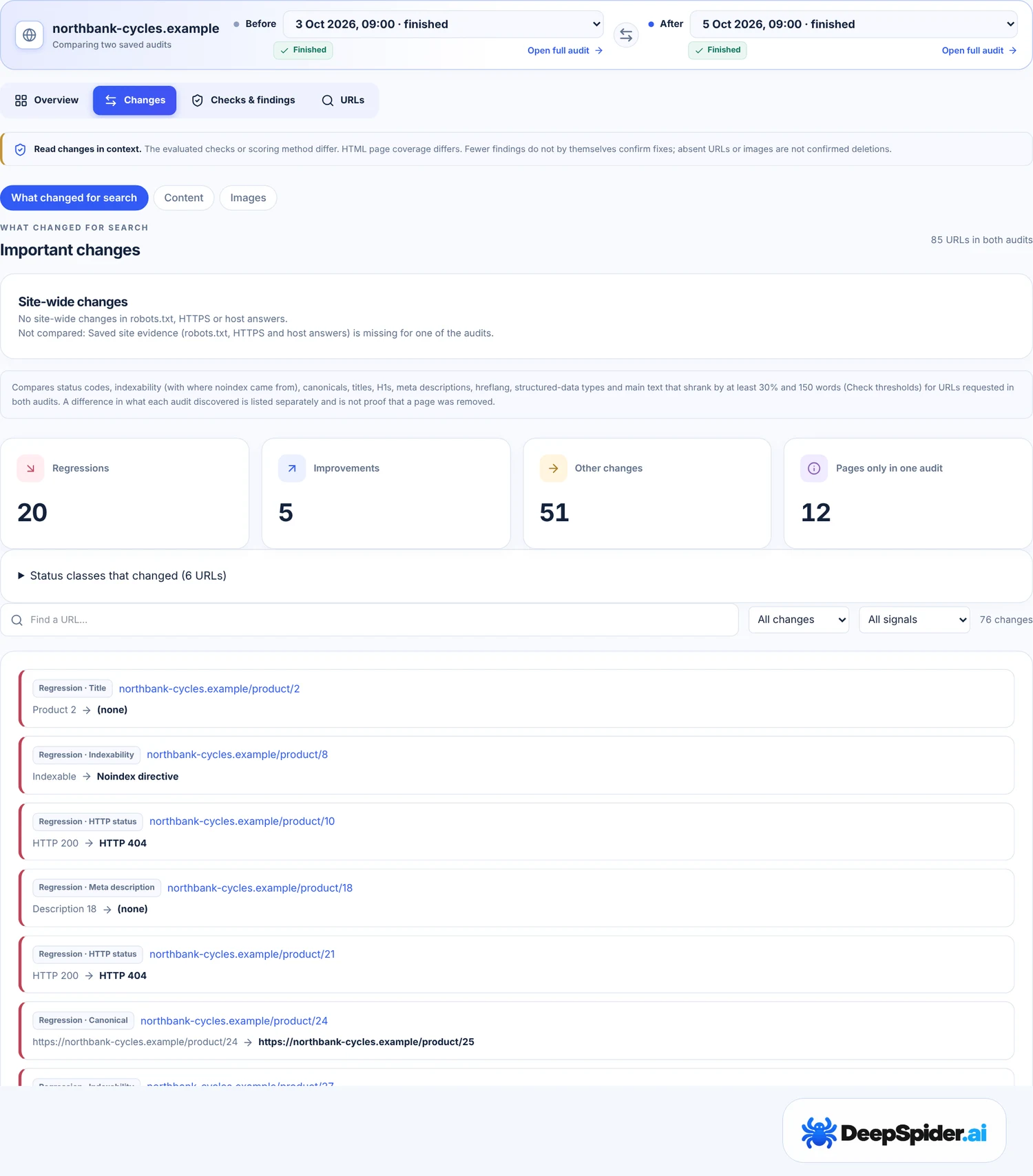Open the All signals filter dropdown

pyautogui.click(x=915, y=620)
